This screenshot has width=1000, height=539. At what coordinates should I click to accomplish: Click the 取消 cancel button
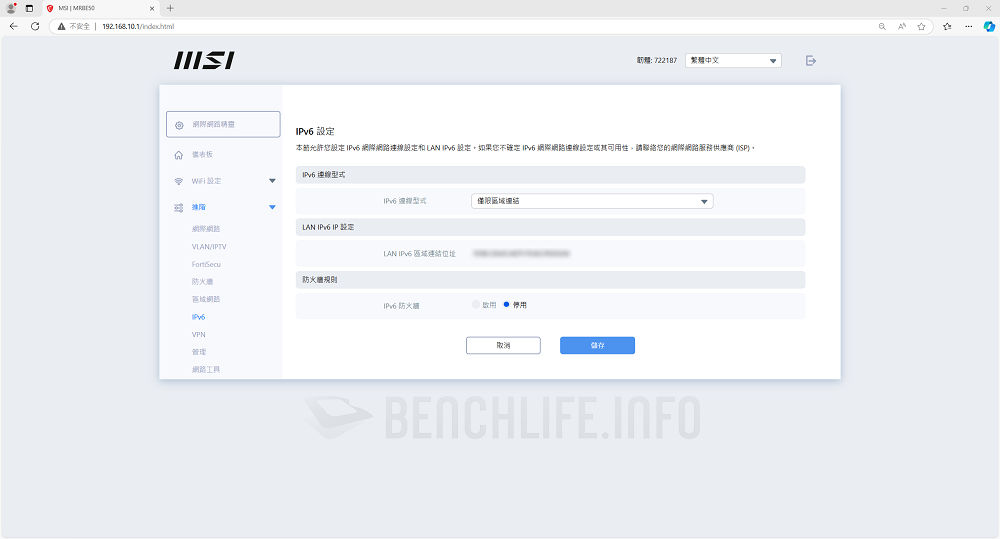(503, 345)
